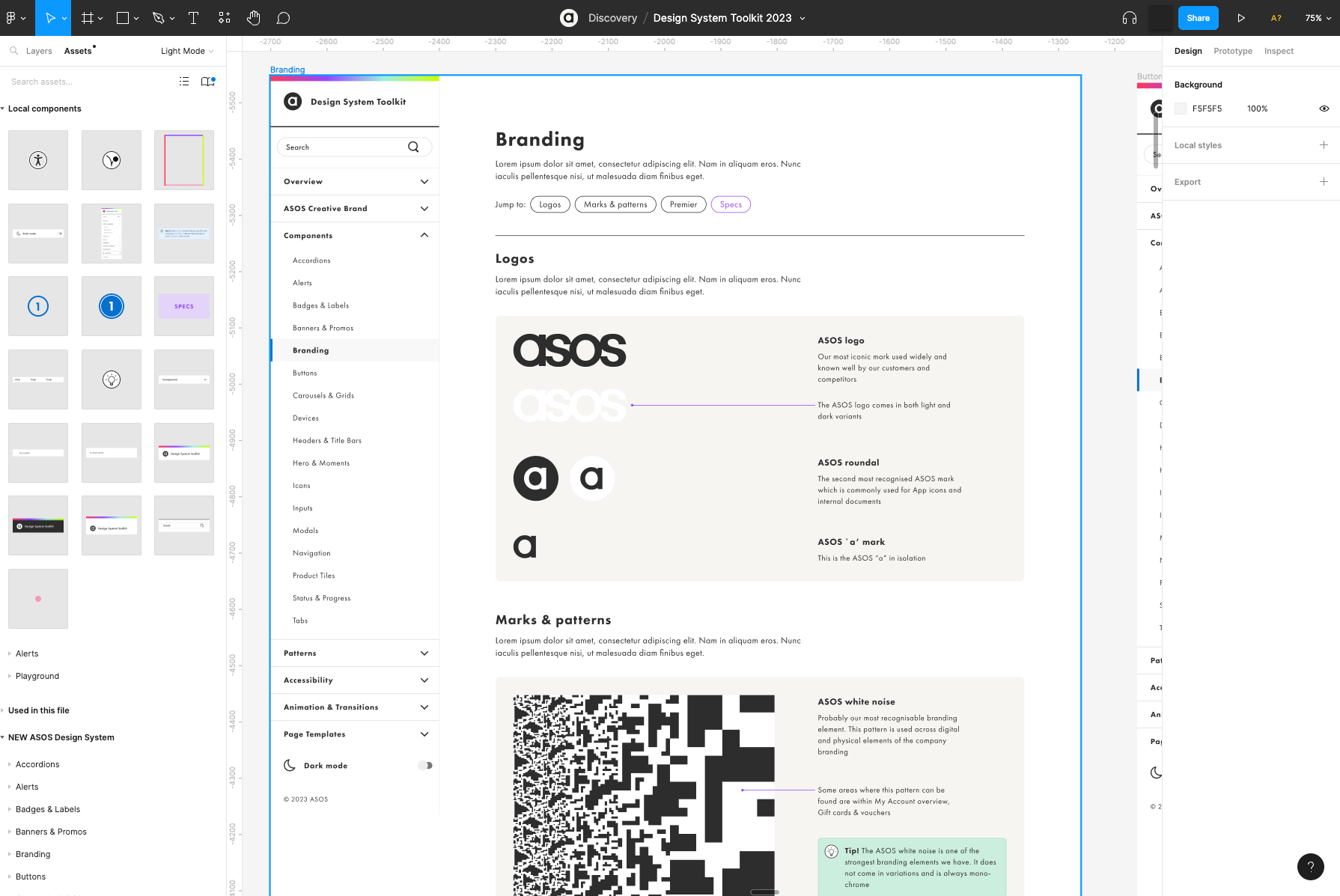1340x896 pixels.
Task: Select the Text tool
Action: click(193, 18)
